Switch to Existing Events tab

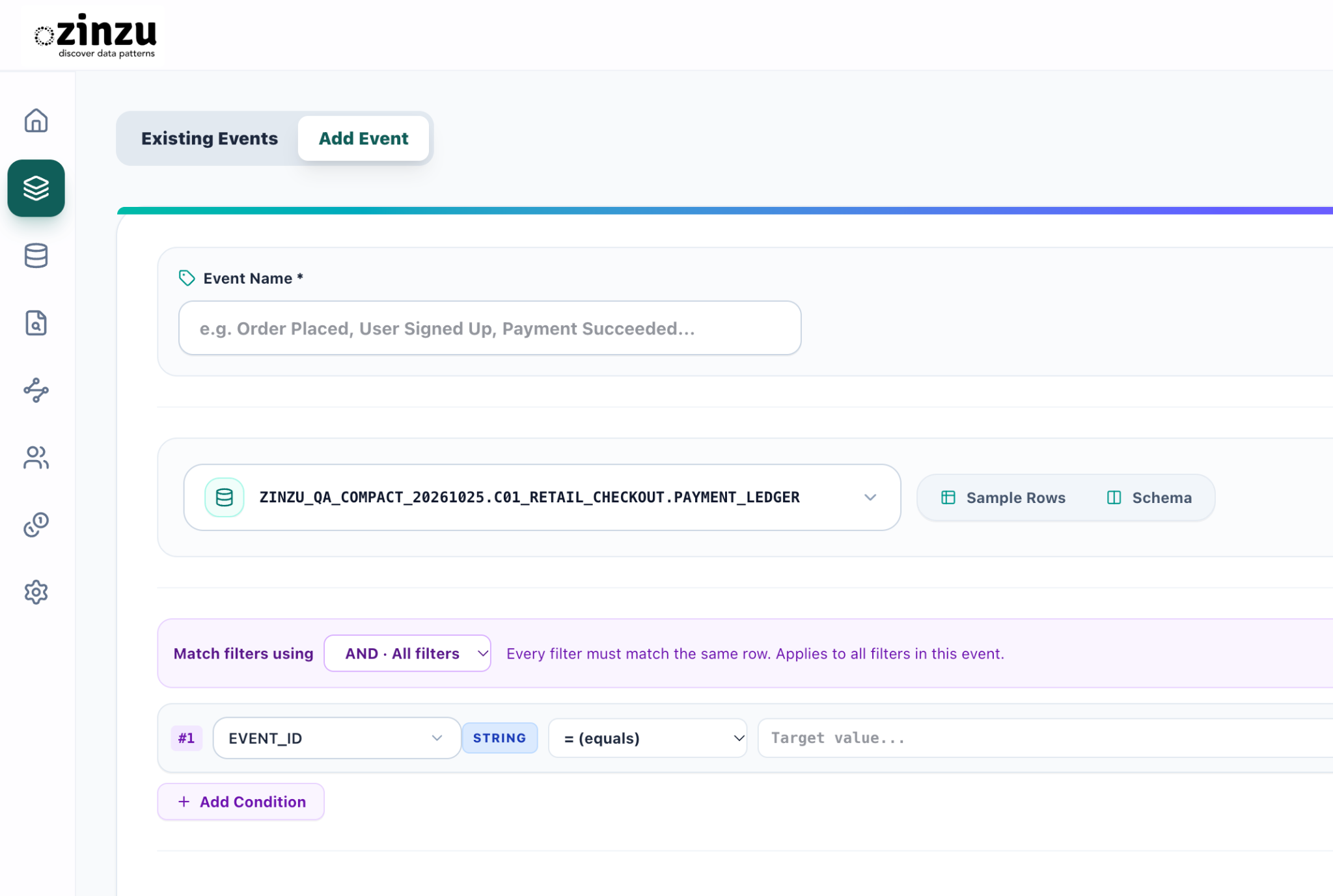pyautogui.click(x=210, y=139)
